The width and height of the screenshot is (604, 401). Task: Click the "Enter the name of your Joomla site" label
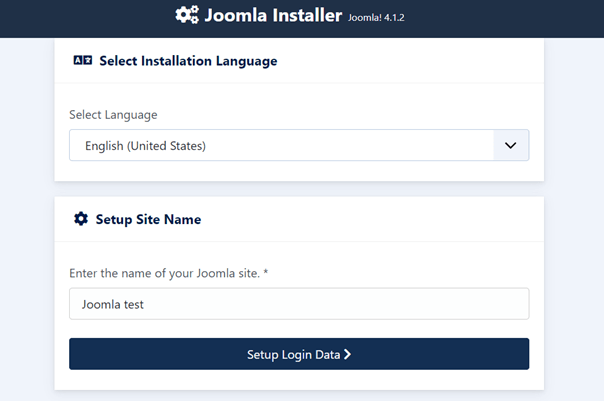click(164, 273)
